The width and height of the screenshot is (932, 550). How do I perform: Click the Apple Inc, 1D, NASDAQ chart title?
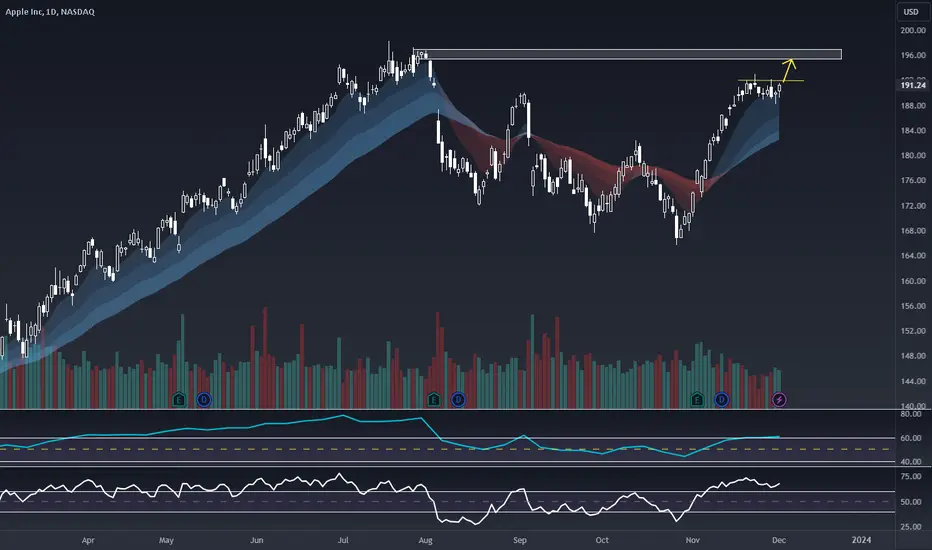click(x=50, y=11)
